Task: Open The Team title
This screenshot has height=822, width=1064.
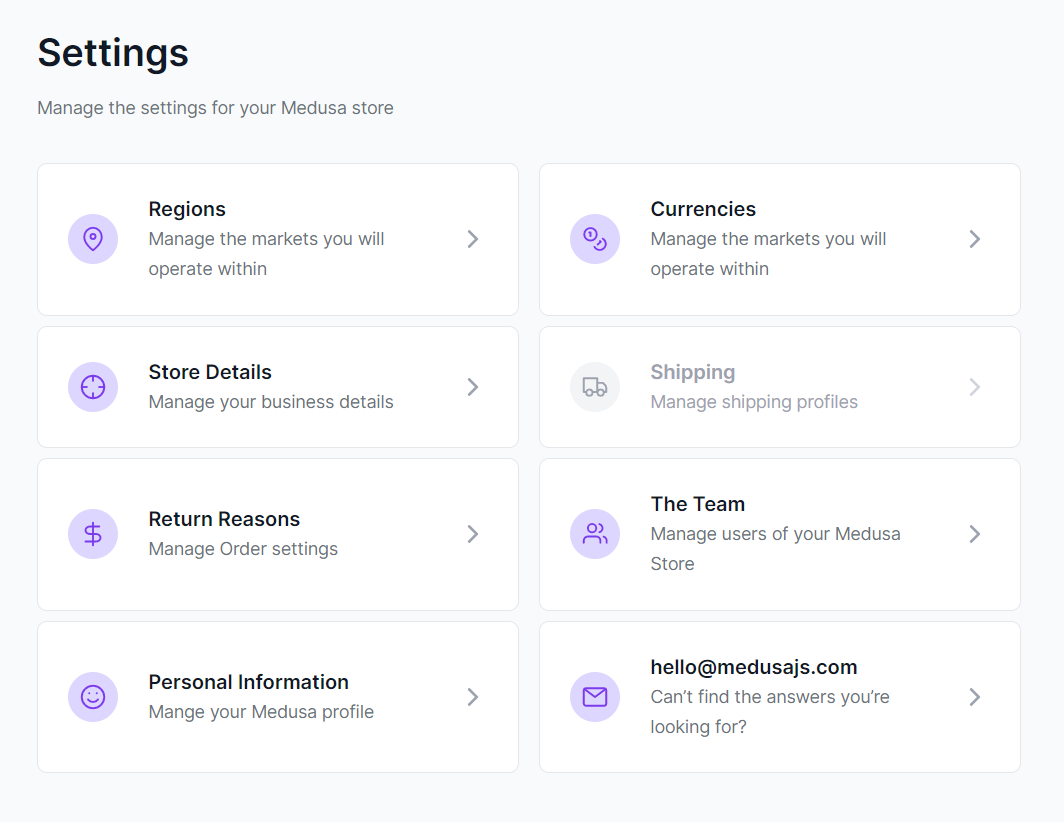Action: pos(698,504)
